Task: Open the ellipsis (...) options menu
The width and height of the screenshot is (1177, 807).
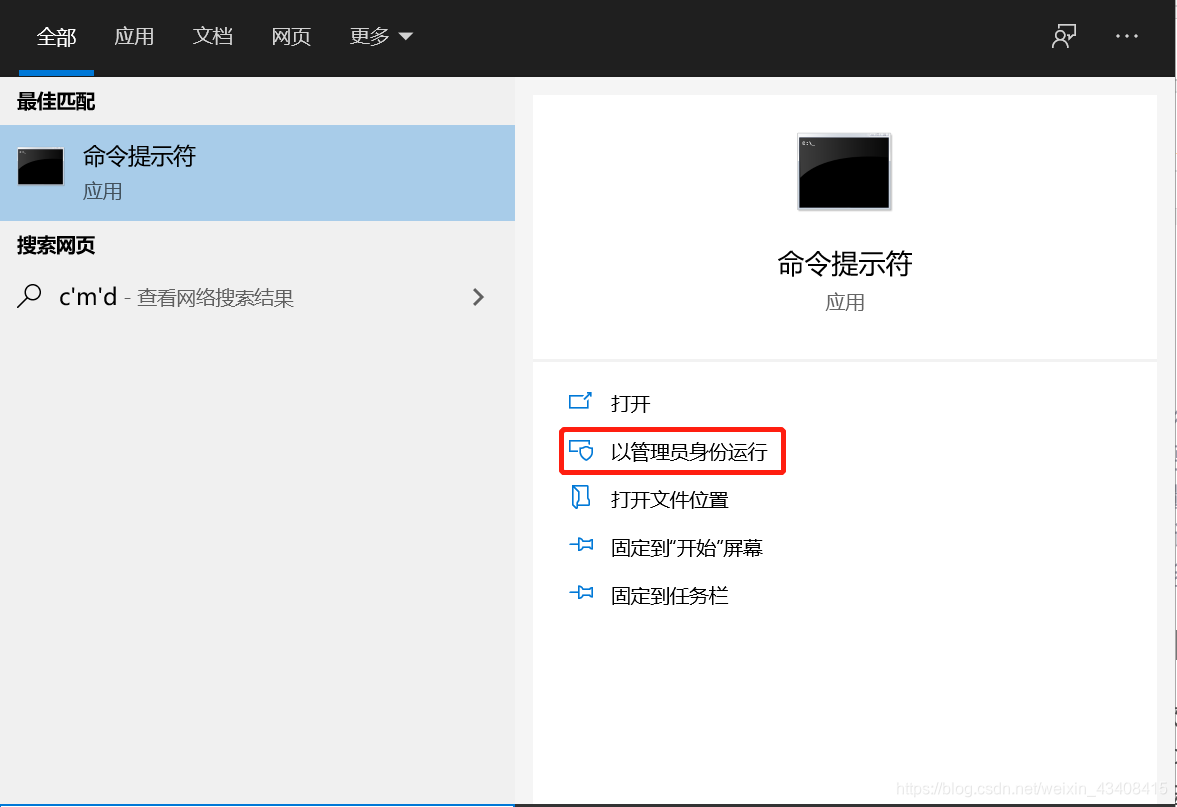Action: pyautogui.click(x=1126, y=36)
